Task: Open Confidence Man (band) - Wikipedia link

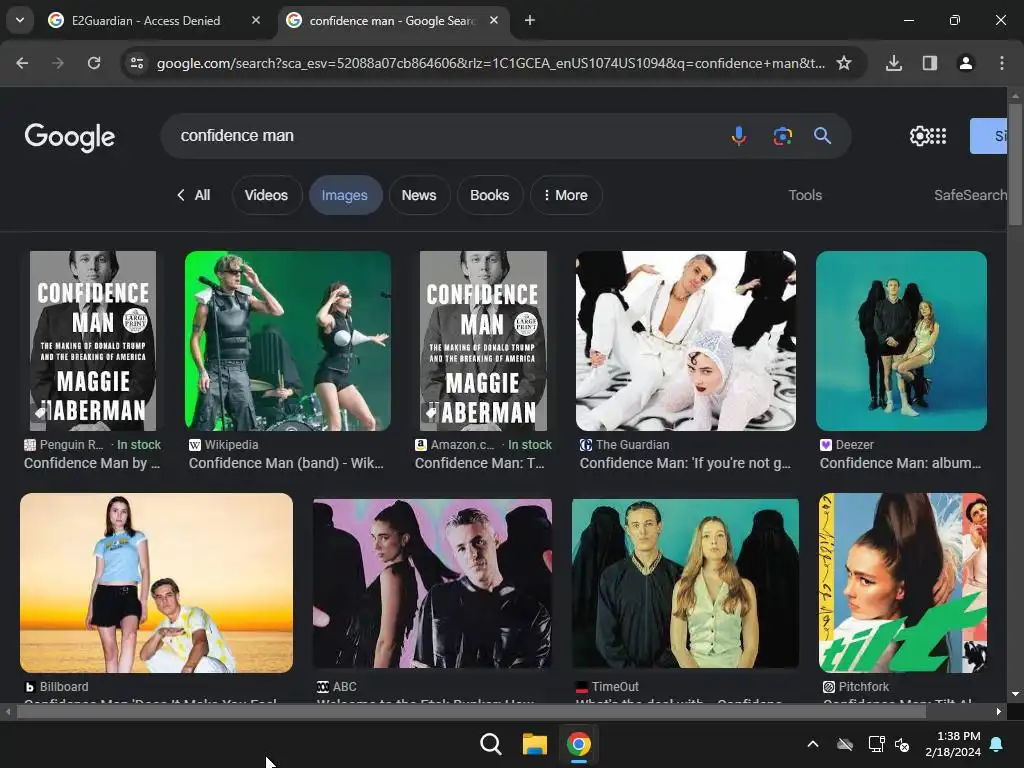Action: click(x=286, y=463)
